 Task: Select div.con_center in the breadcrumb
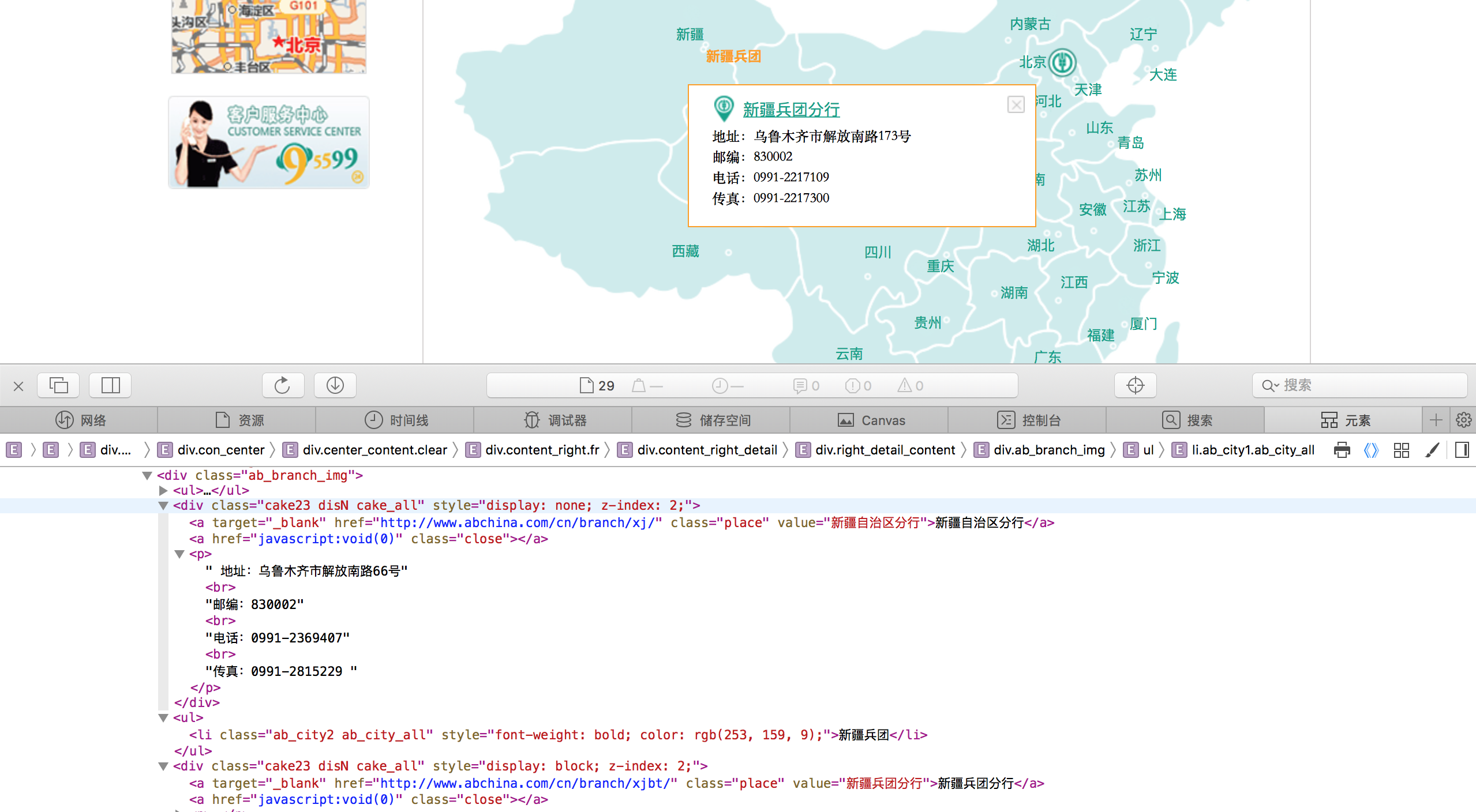tap(212, 450)
